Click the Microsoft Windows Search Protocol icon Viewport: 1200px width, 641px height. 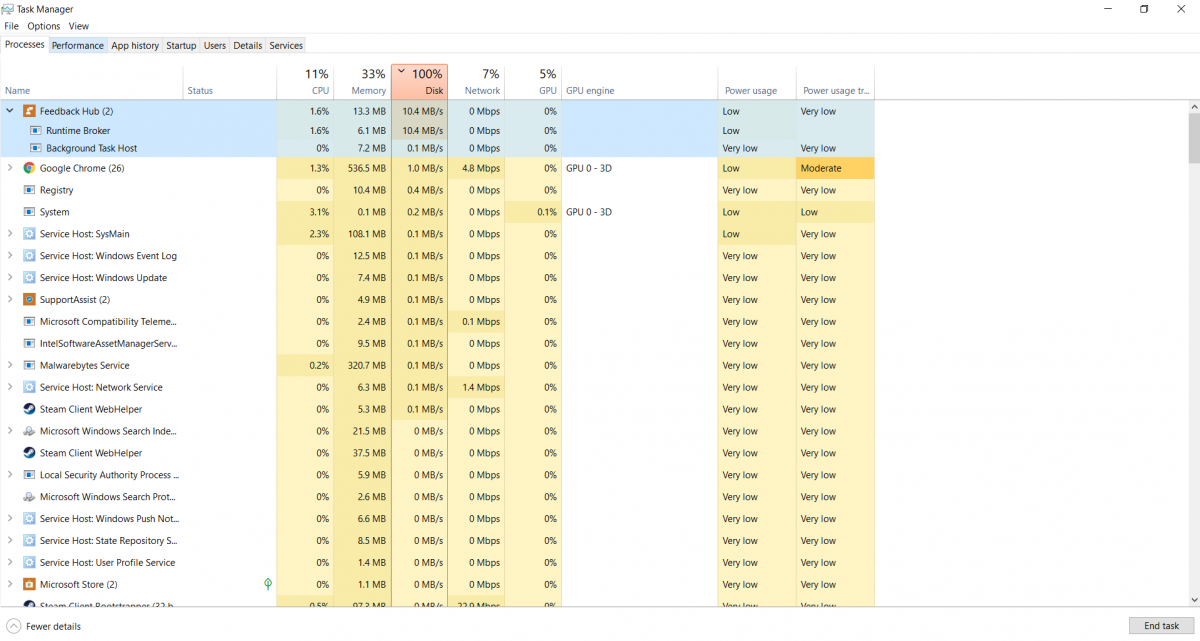[30, 497]
